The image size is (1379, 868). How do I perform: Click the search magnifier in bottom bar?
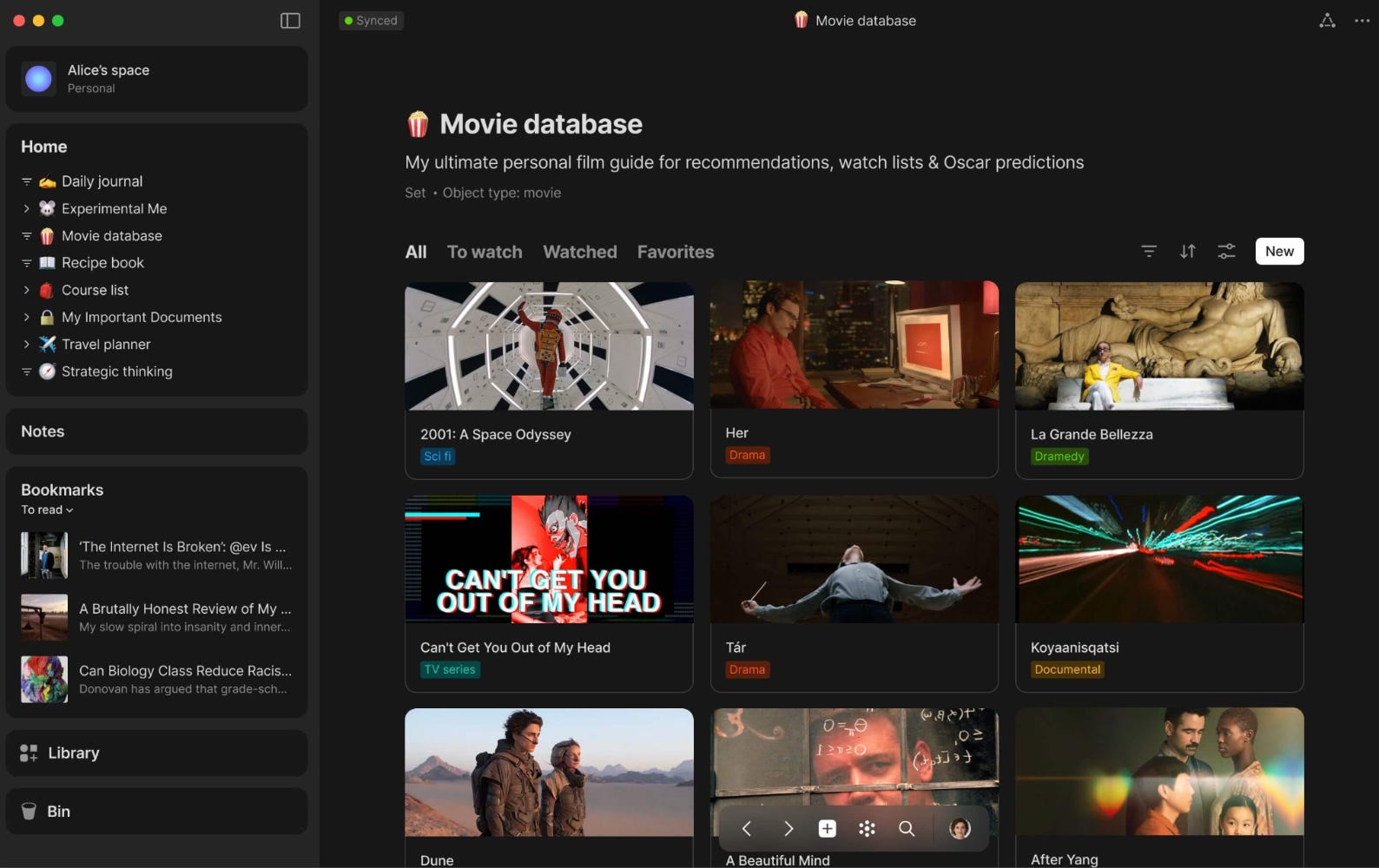[x=907, y=829]
